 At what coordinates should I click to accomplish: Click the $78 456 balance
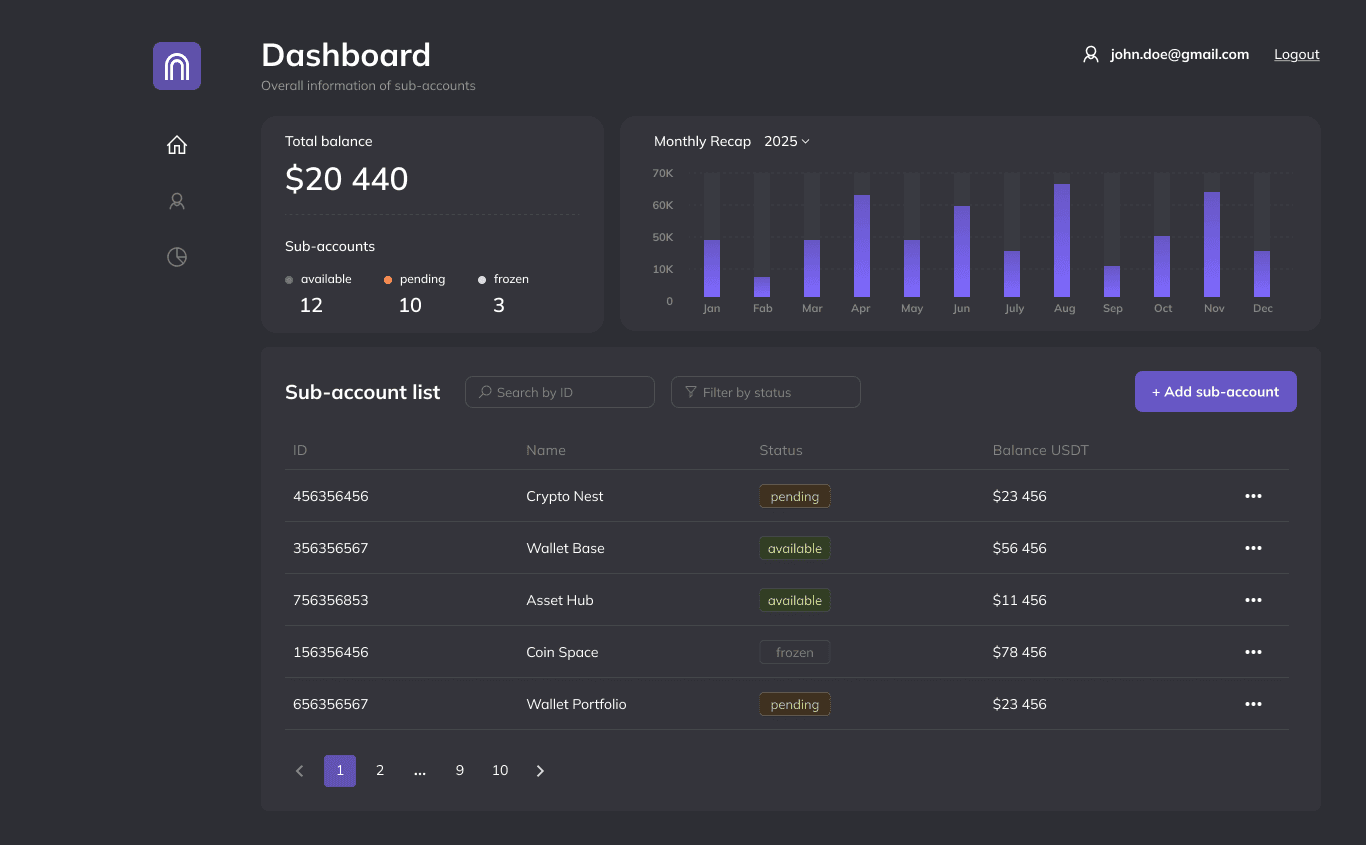[1020, 652]
